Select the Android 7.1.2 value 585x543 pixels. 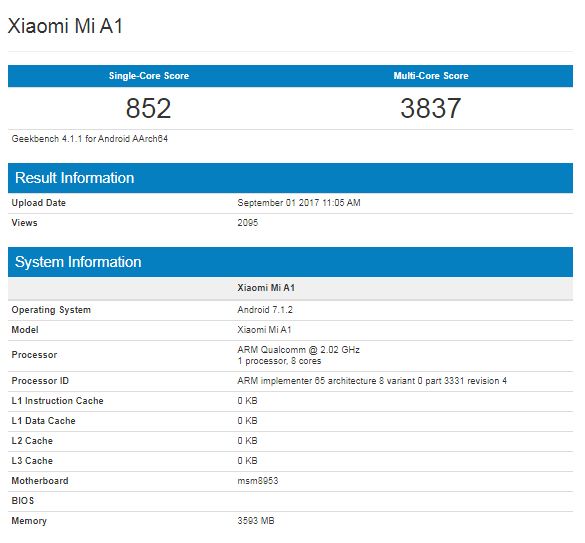point(265,310)
